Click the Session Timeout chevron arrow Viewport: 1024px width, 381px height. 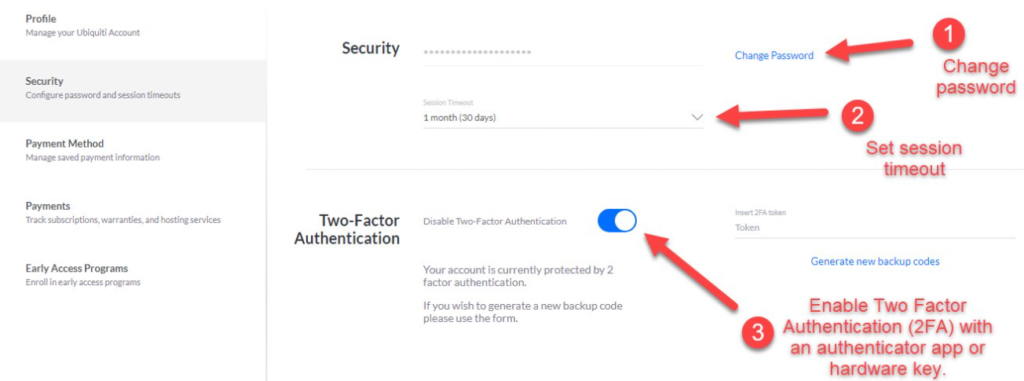[x=697, y=118]
